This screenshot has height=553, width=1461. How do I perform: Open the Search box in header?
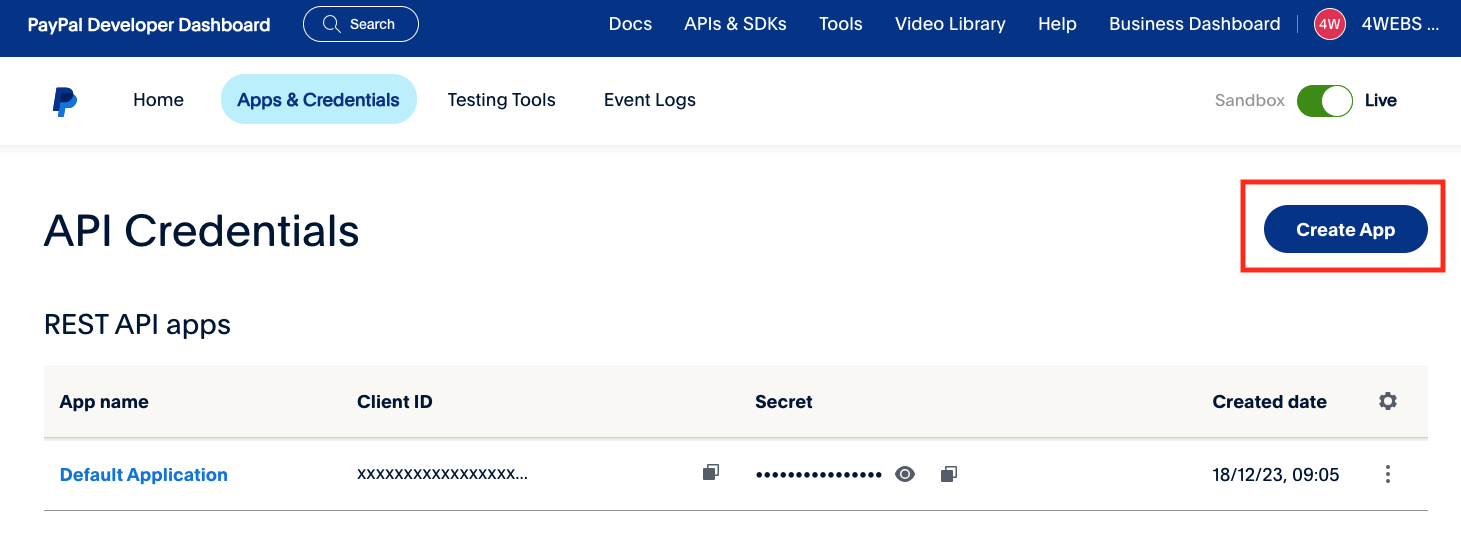point(361,24)
